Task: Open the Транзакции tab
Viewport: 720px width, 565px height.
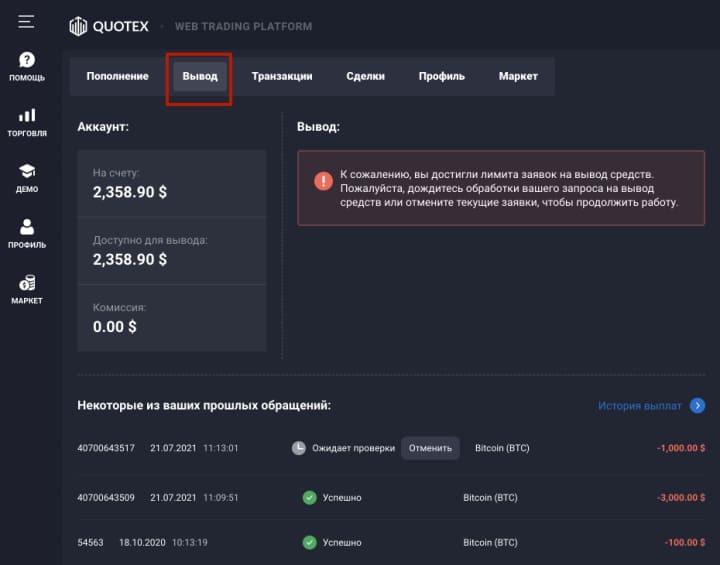Action: click(282, 76)
